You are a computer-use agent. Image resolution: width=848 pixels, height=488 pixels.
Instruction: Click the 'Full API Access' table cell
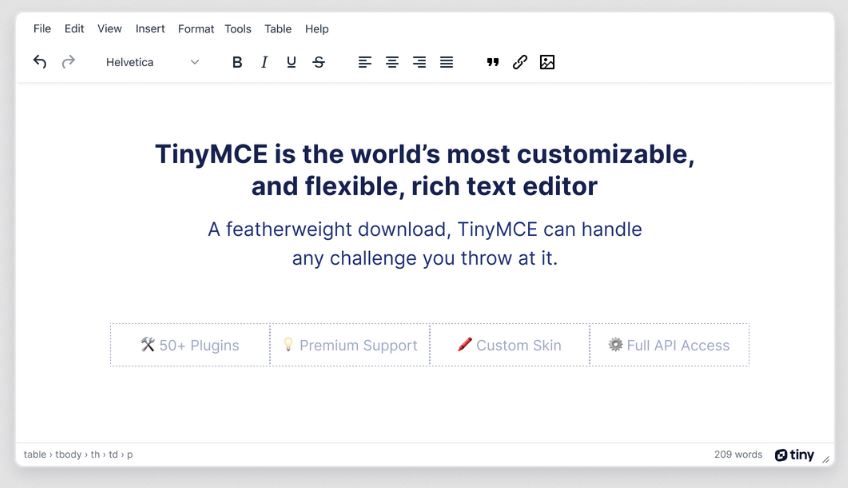(670, 345)
